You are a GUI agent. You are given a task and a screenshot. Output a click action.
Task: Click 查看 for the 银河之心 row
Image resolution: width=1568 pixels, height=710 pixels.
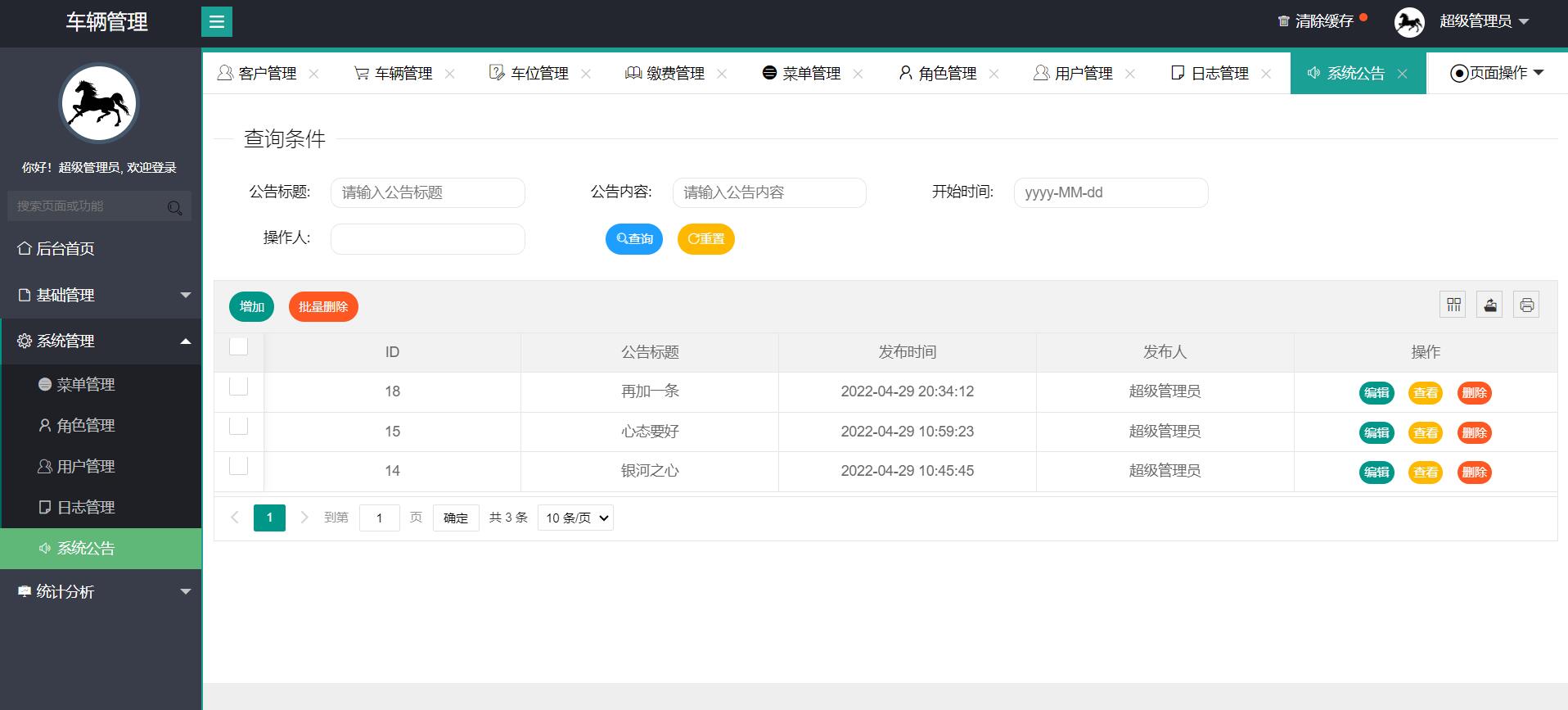point(1426,473)
